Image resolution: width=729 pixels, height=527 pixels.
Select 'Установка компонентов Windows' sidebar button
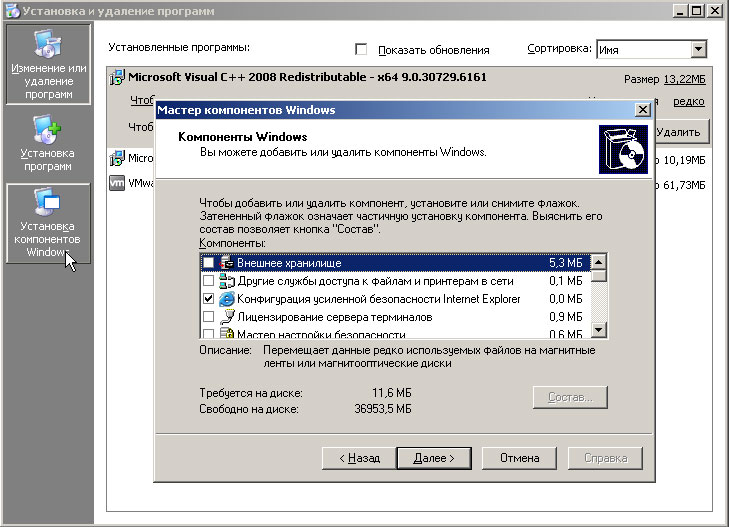click(48, 223)
